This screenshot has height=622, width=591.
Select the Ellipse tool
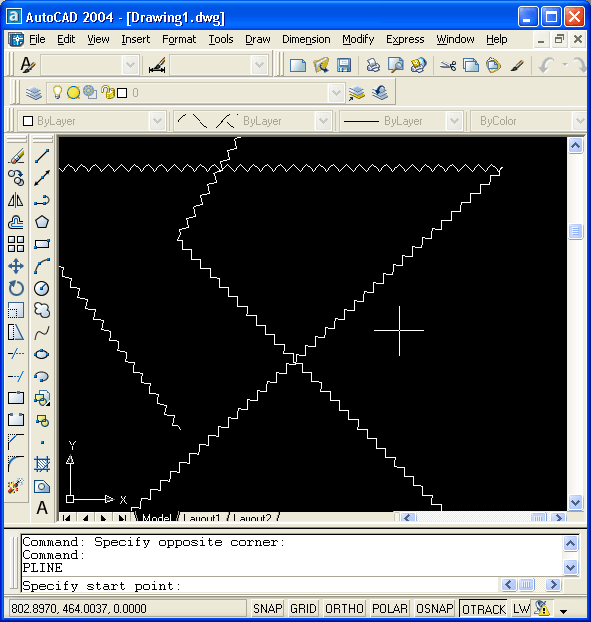click(42, 354)
